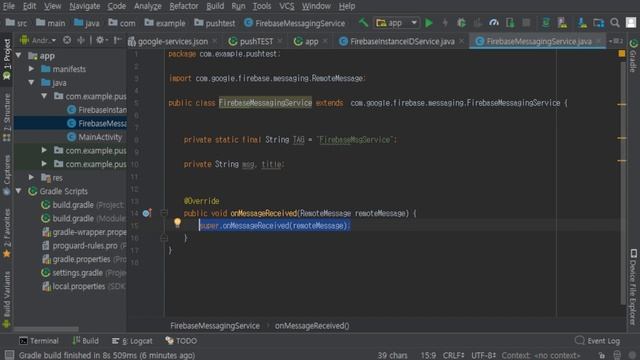Switch to the FirebaseInstanceIDService.java tab
Image resolution: width=640 pixels, height=360 pixels.
tap(402, 41)
